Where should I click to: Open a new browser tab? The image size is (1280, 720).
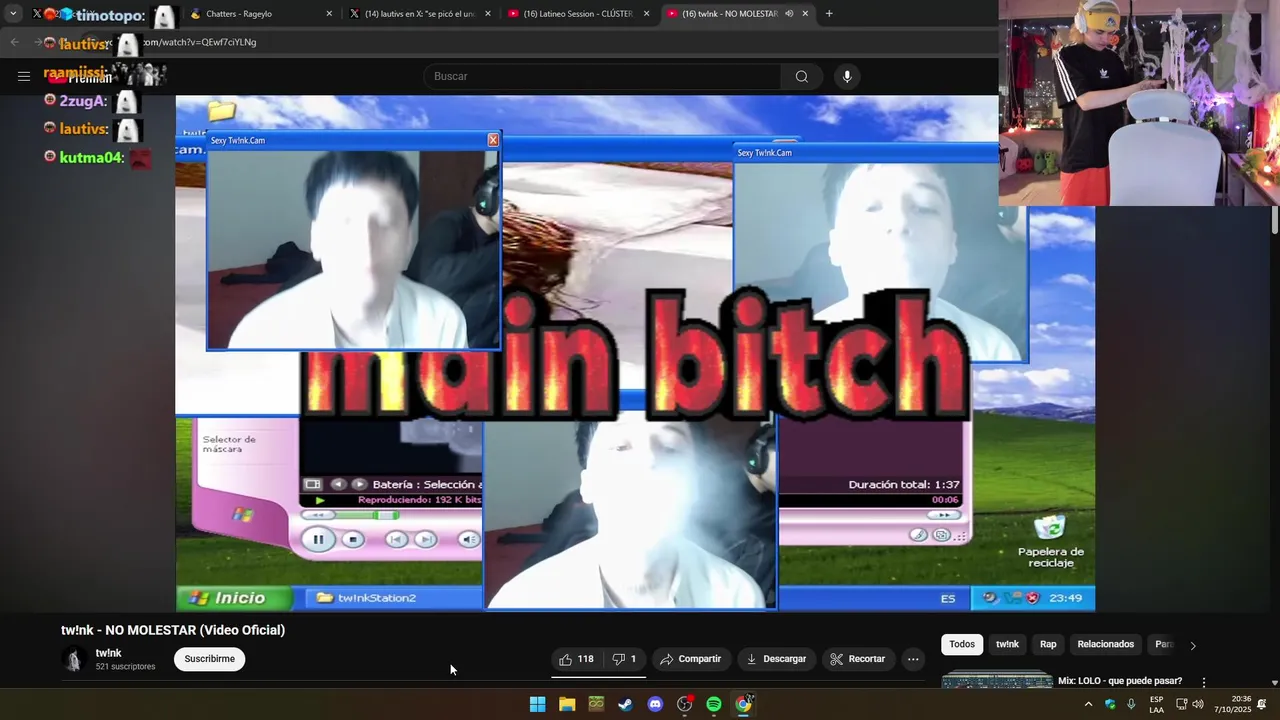click(829, 14)
